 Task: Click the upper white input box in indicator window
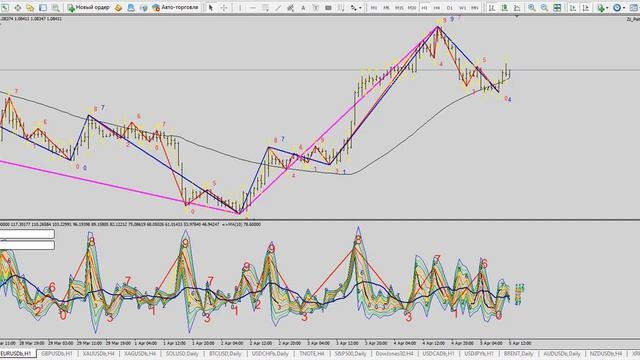pyautogui.click(x=27, y=233)
